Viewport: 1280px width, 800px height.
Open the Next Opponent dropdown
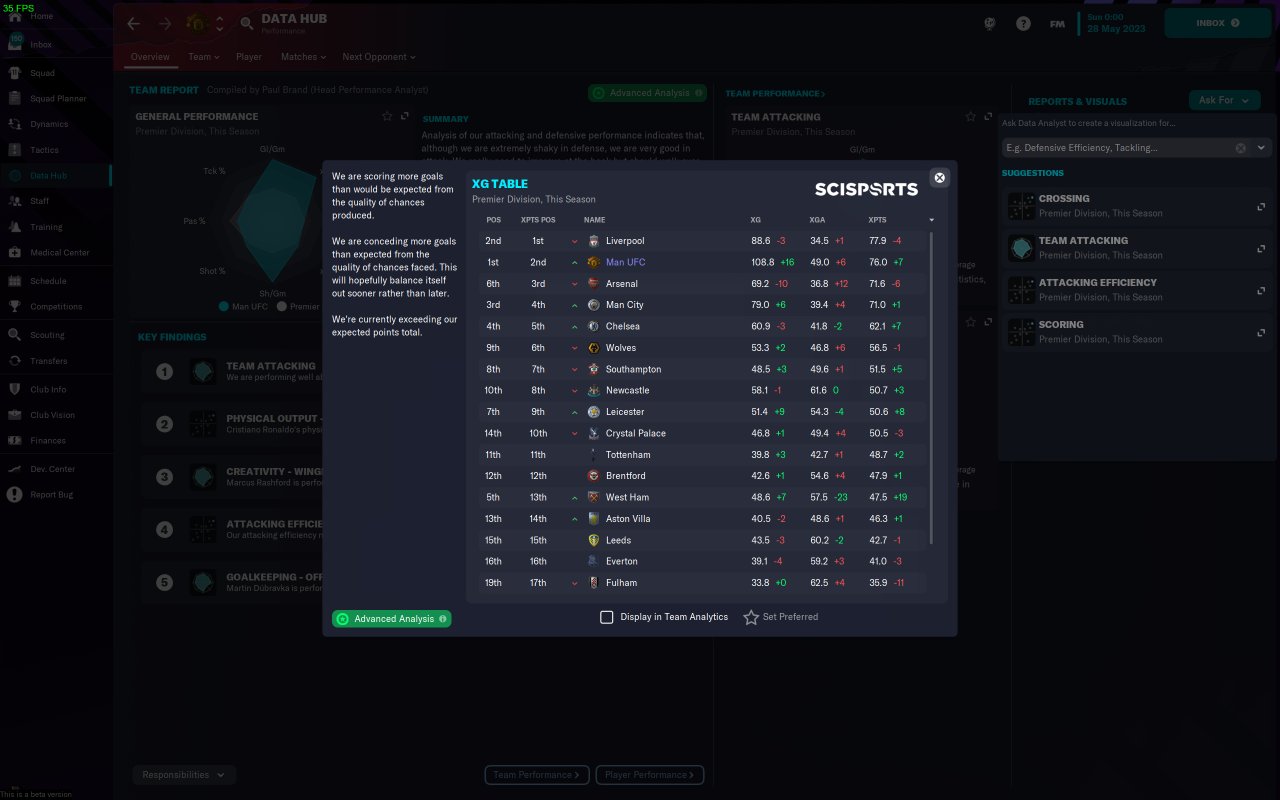(x=378, y=57)
